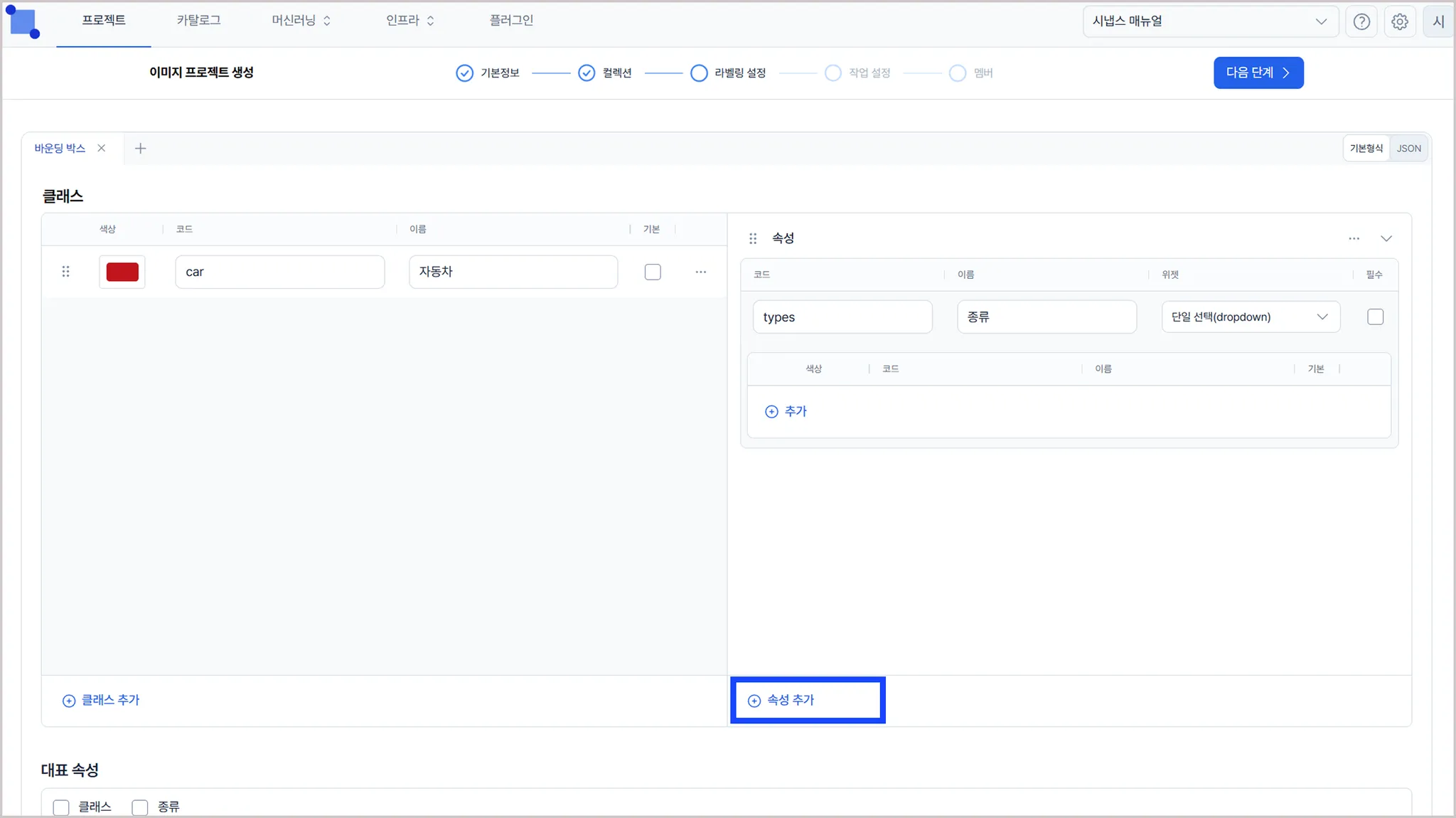Click the app logo icon
The image size is (1456, 818).
[23, 23]
